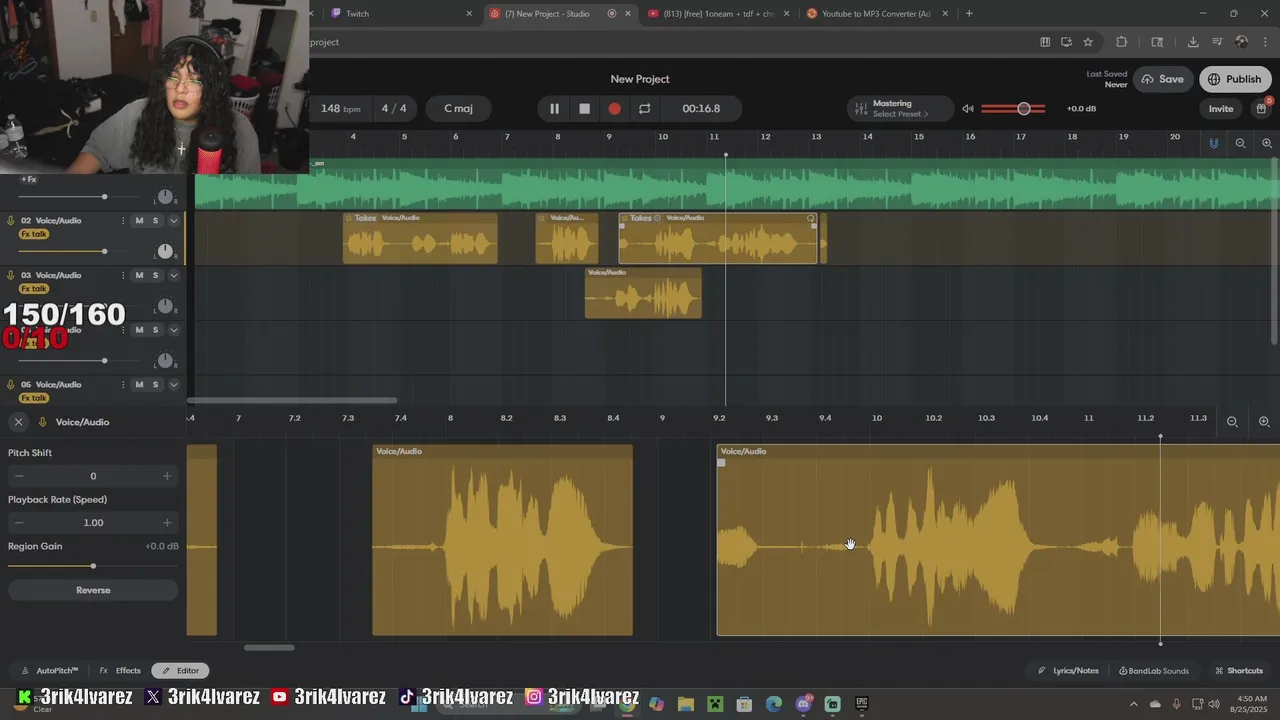1280x720 pixels.
Task: Zoom in the main timeline
Action: [1266, 143]
